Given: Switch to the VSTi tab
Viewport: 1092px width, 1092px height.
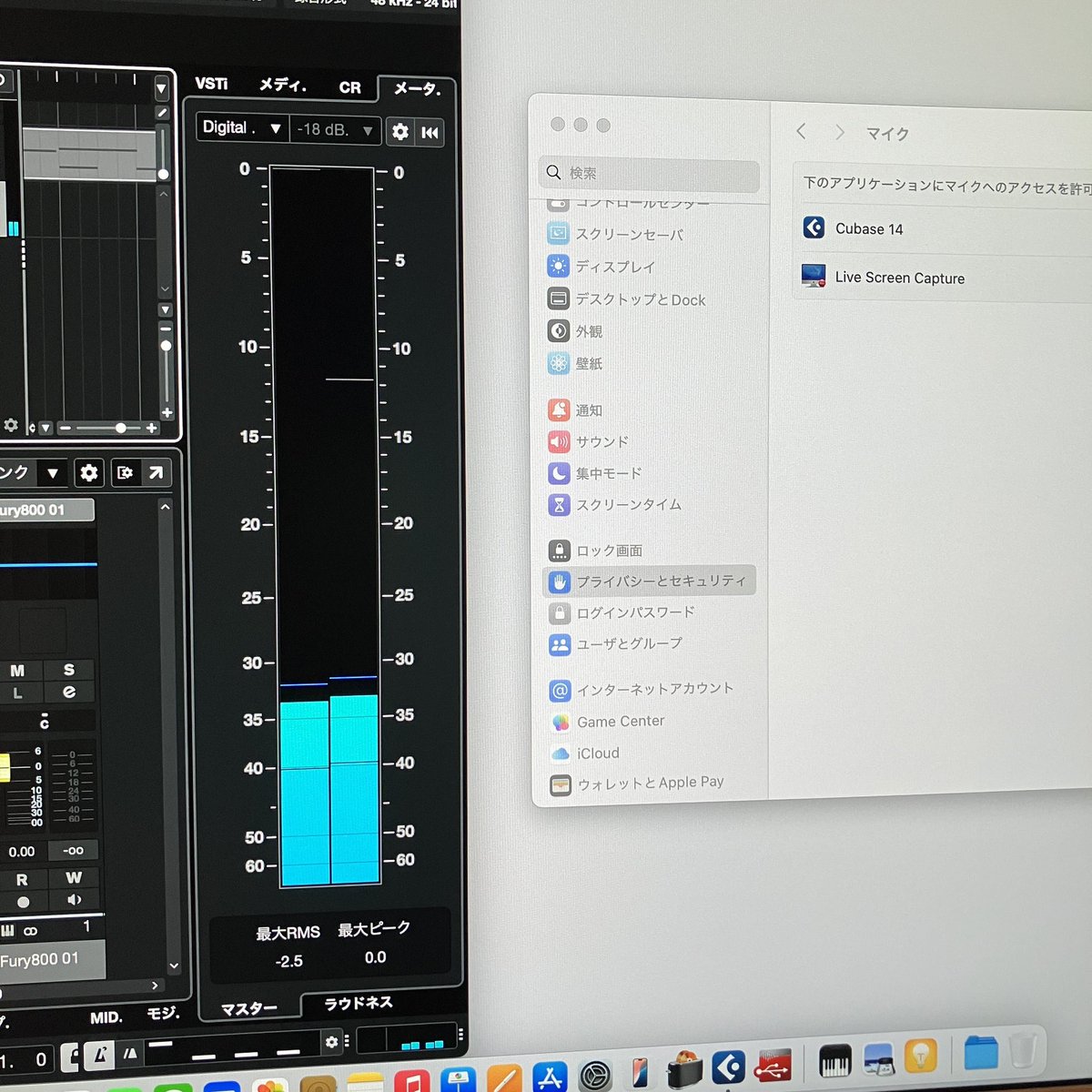Looking at the screenshot, I should (211, 84).
